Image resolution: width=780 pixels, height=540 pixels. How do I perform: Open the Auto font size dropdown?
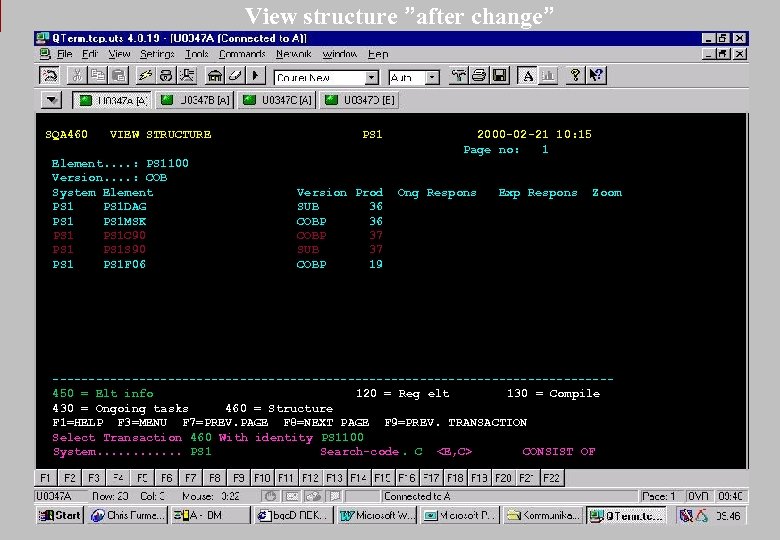(x=432, y=78)
